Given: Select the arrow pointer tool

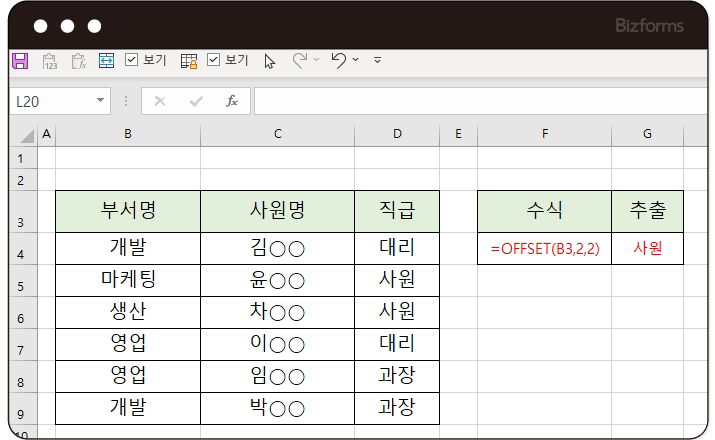Looking at the screenshot, I should 269,61.
